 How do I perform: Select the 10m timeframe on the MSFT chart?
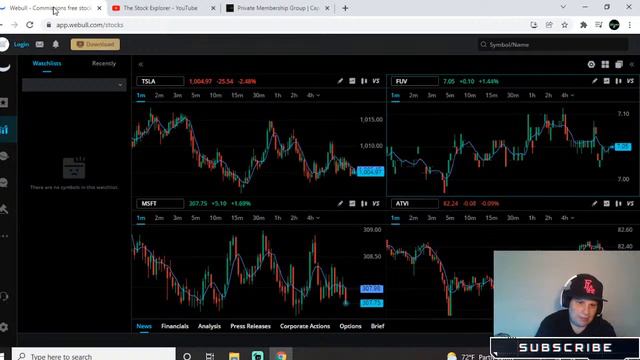click(x=216, y=218)
